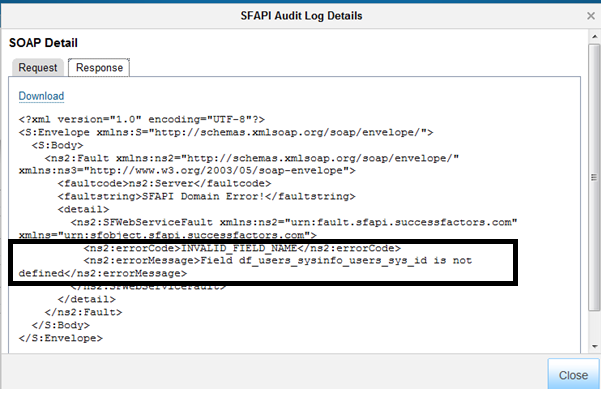Click the scrollbar down arrow
The image size is (601, 393).
[x=594, y=346]
